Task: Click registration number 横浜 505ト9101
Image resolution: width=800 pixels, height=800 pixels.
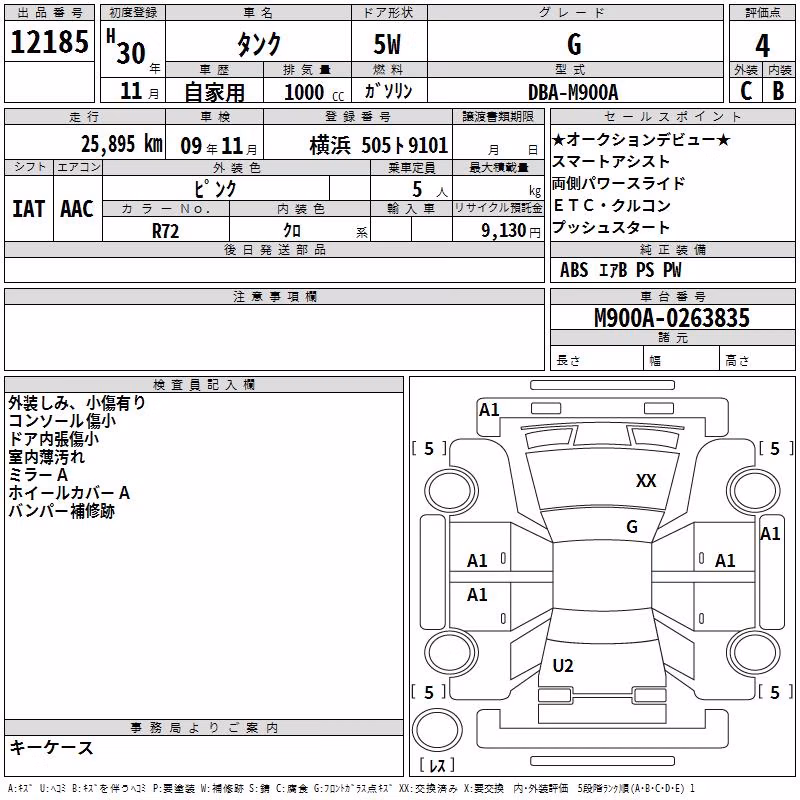Action: click(379, 146)
